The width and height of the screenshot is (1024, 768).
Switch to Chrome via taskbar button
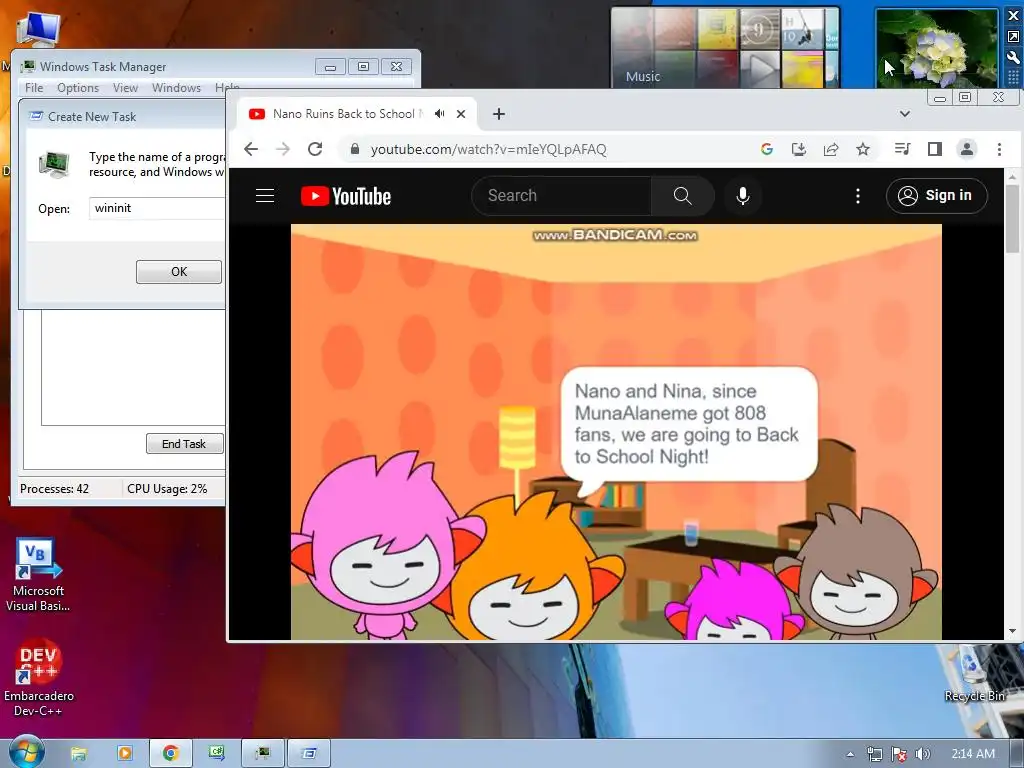tap(170, 754)
